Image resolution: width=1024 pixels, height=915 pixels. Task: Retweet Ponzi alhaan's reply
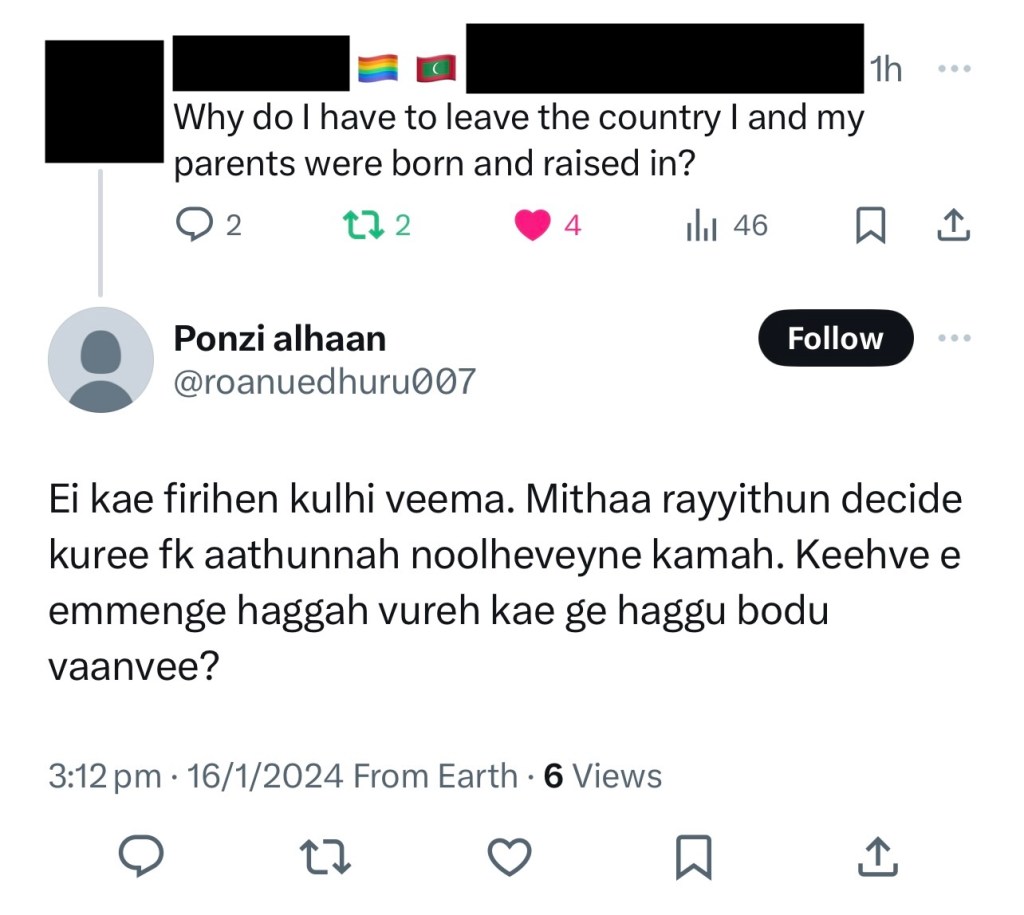[324, 855]
